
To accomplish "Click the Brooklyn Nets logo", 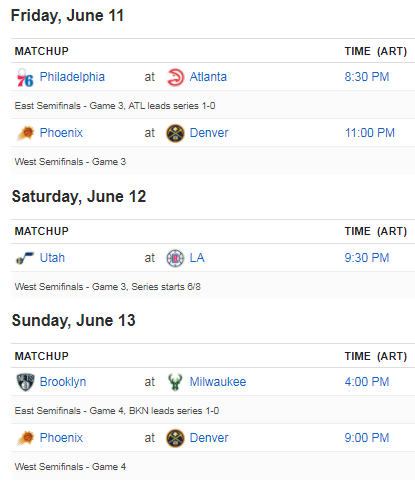I will click(x=25, y=382).
